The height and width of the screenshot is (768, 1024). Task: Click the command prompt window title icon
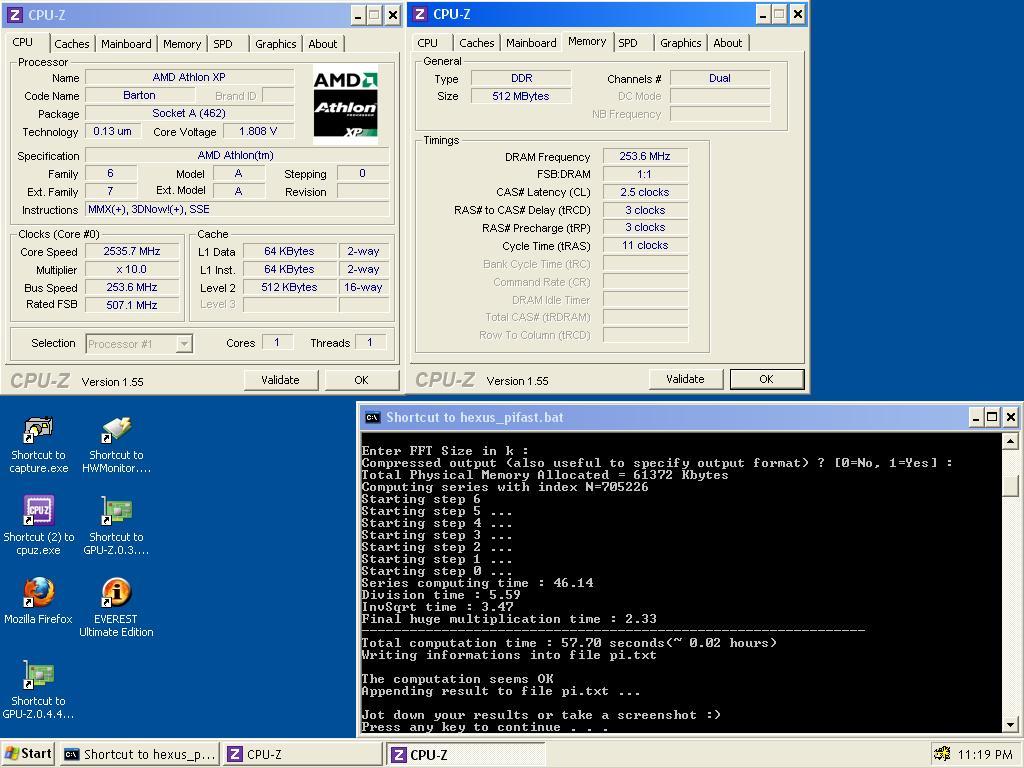(372, 417)
